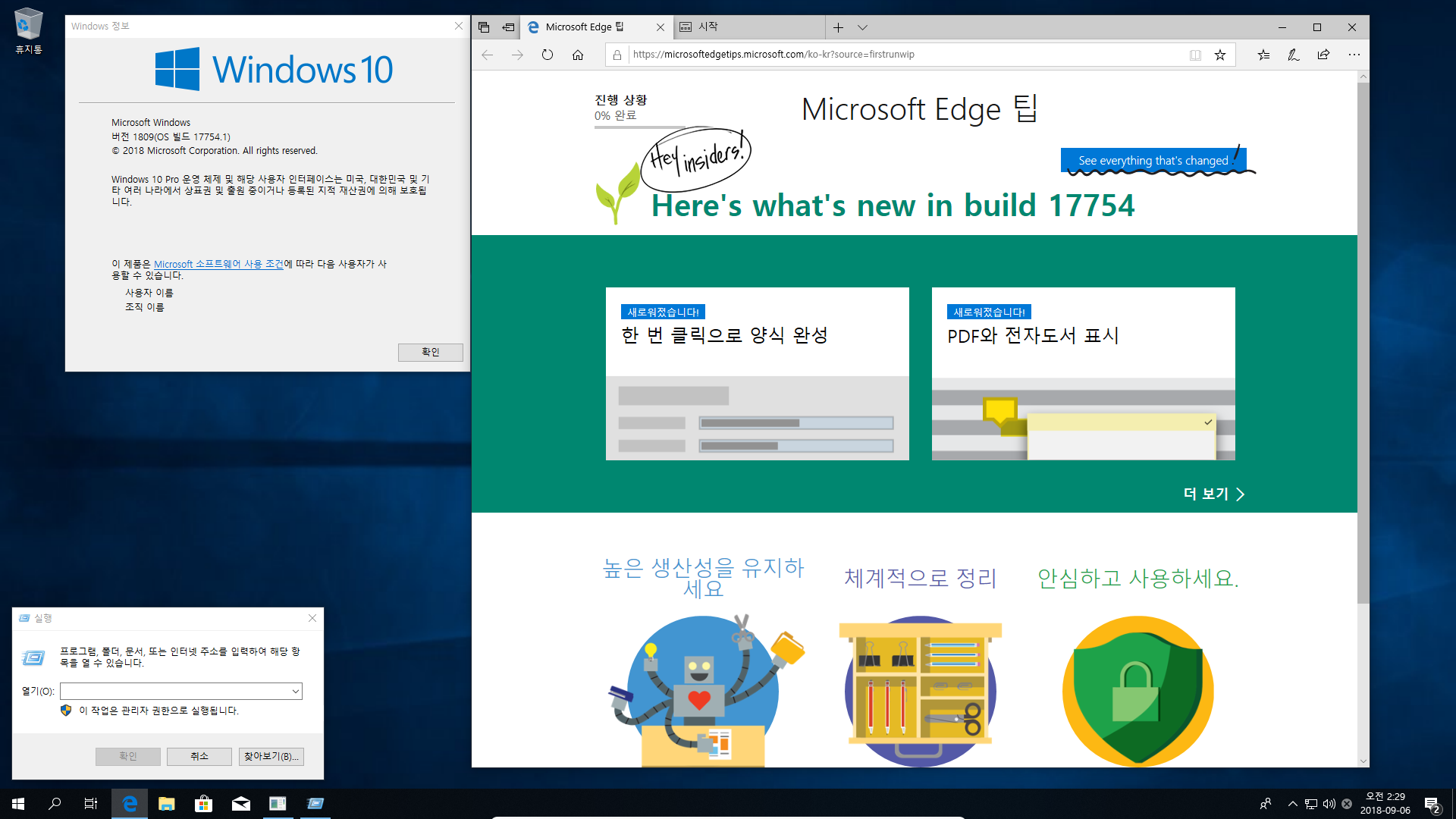Open People icon in system tray

(1266, 804)
